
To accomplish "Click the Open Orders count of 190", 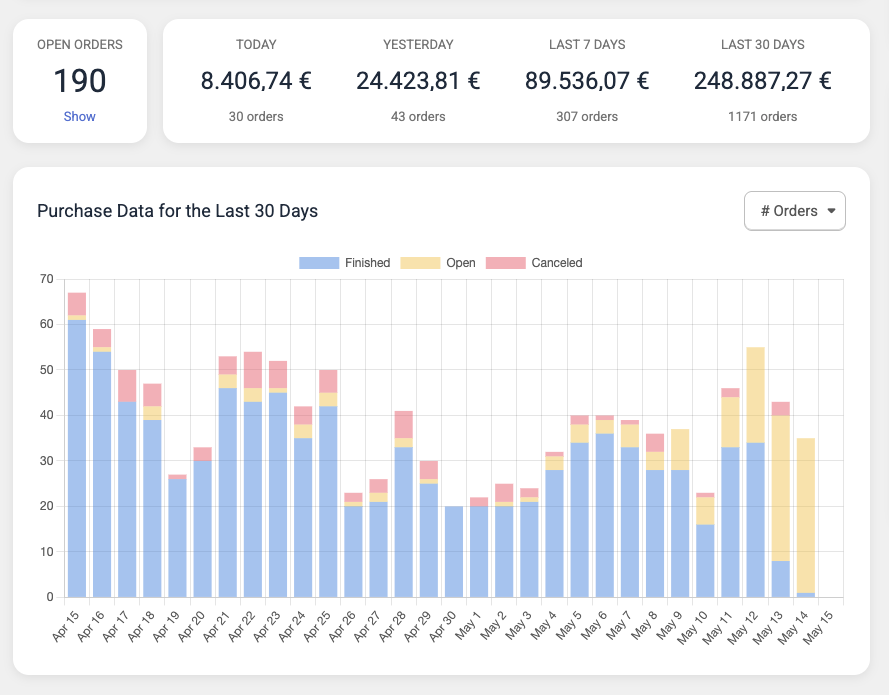I will [x=79, y=82].
